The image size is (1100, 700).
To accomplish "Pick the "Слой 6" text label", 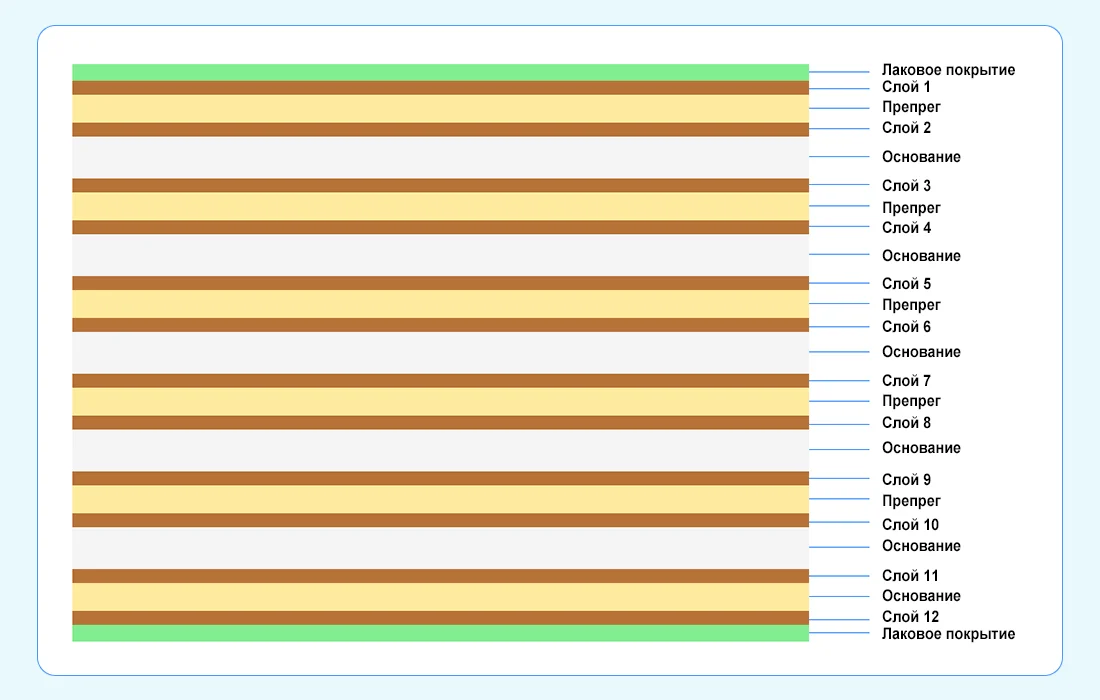I will [906, 327].
